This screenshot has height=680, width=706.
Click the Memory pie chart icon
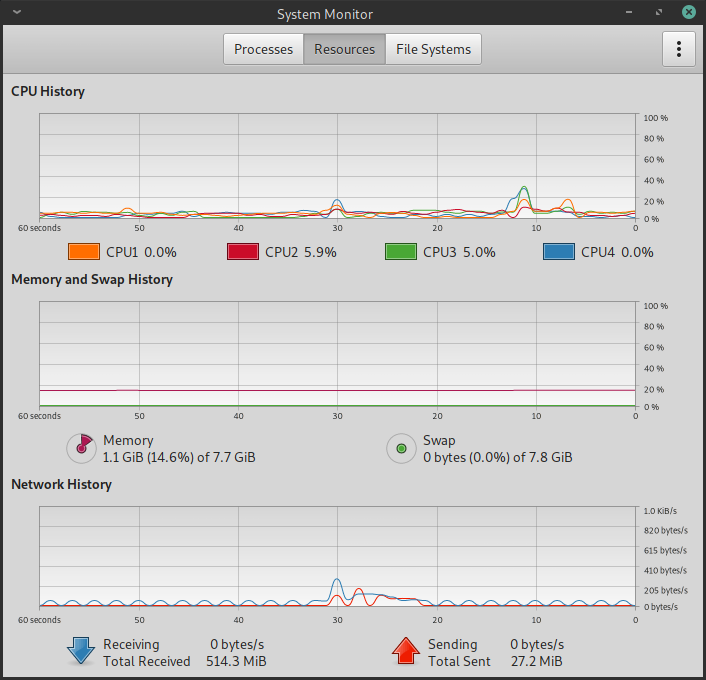pyautogui.click(x=81, y=449)
